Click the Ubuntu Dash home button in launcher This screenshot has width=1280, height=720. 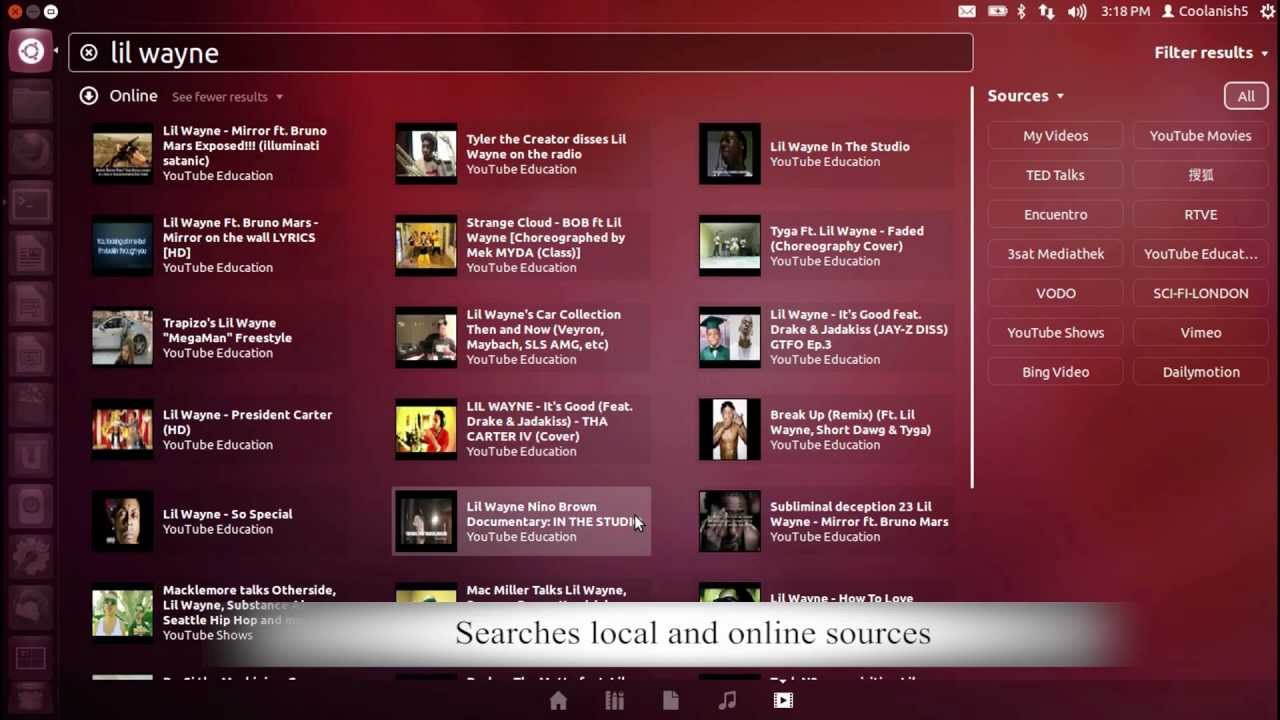click(x=31, y=51)
